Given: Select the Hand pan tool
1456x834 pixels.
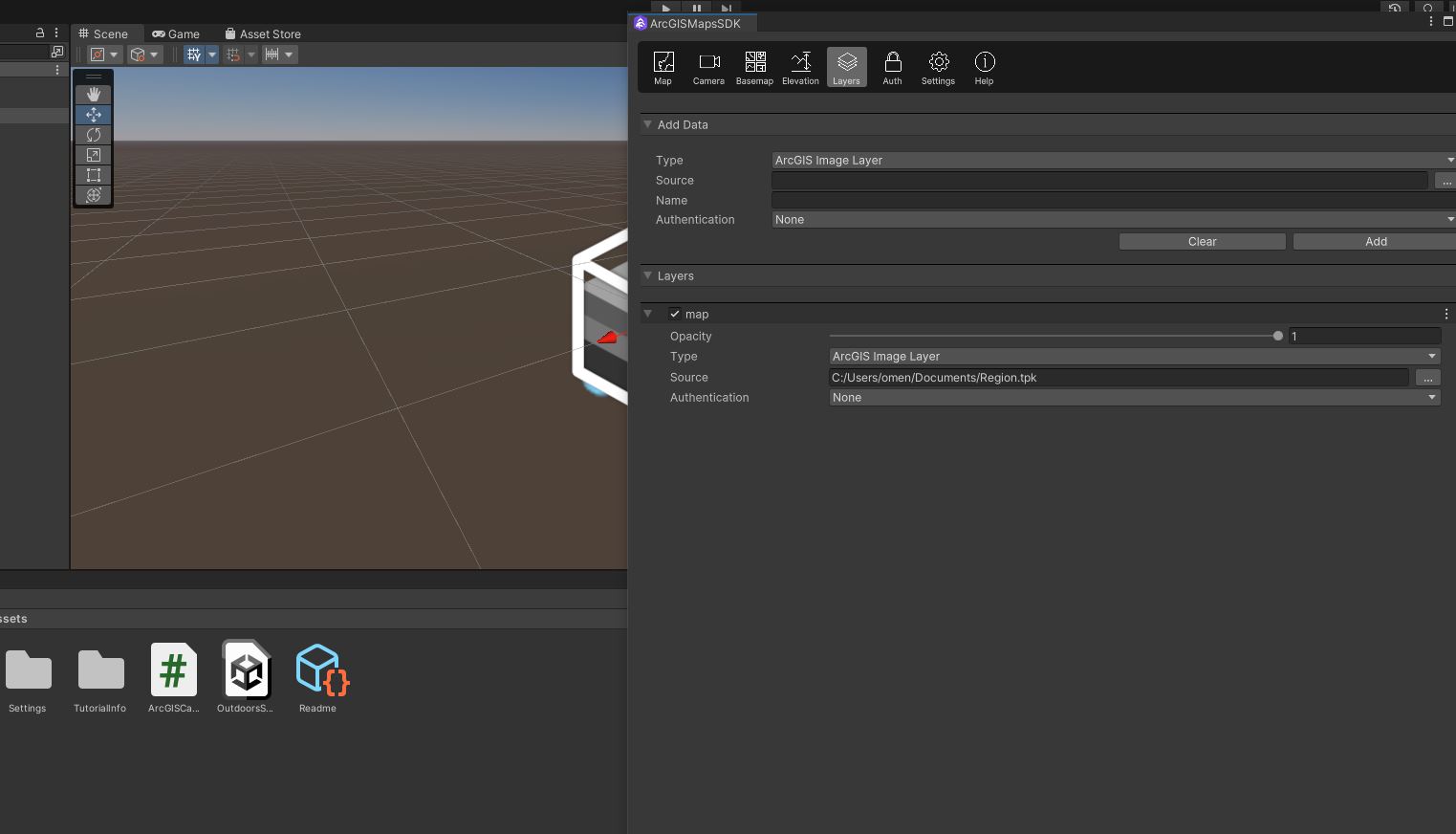Looking at the screenshot, I should 93,94.
